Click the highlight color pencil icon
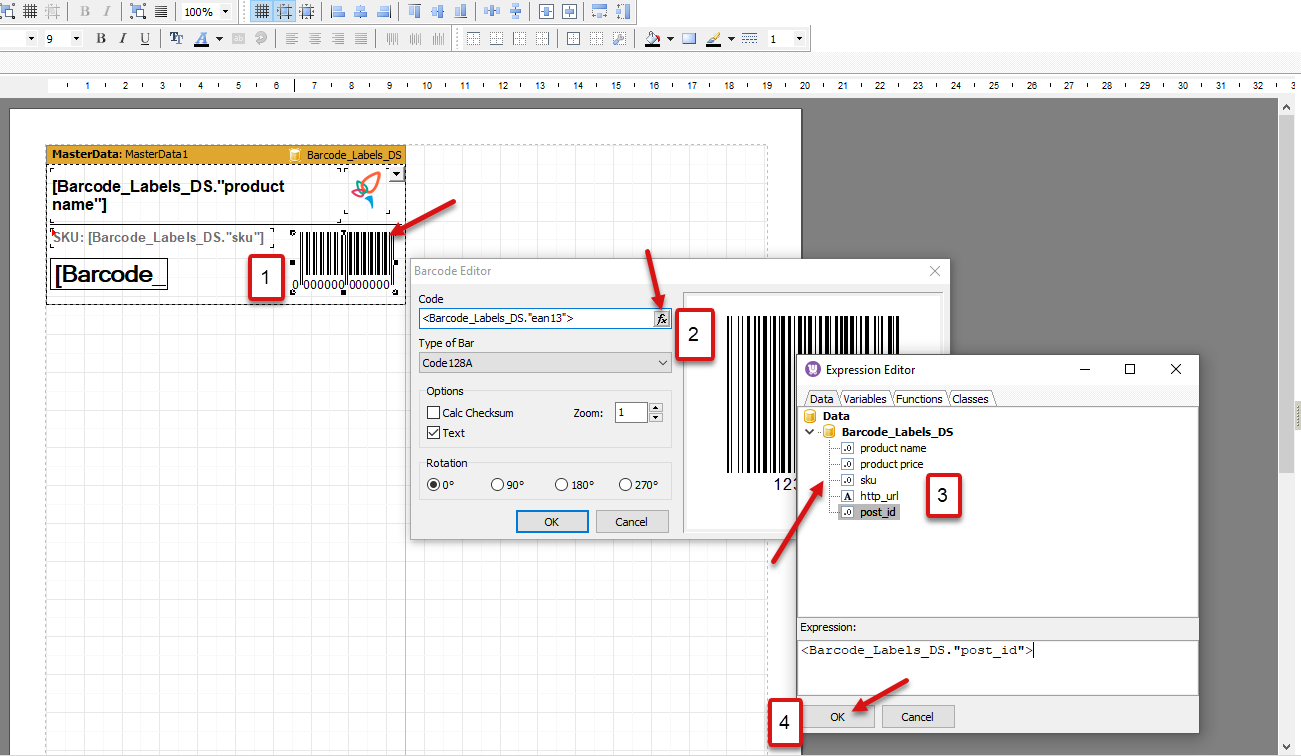This screenshot has height=756, width=1301. point(713,39)
